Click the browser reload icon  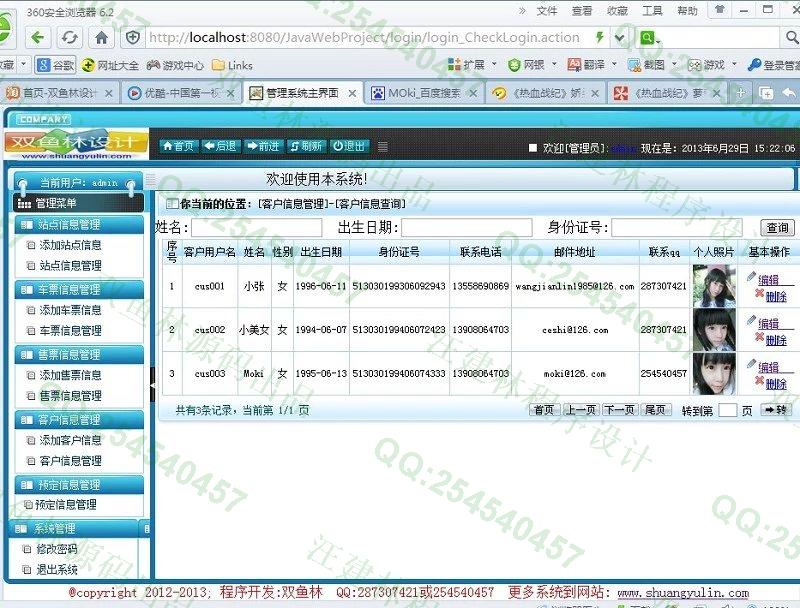point(69,37)
